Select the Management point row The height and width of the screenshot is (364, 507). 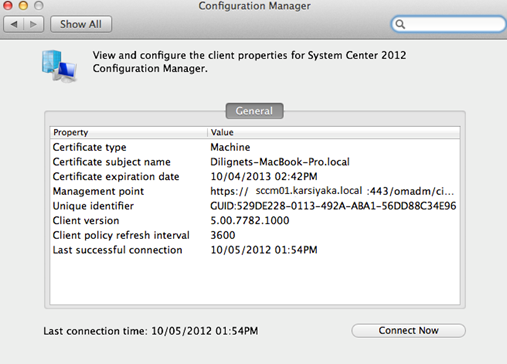tap(255, 191)
